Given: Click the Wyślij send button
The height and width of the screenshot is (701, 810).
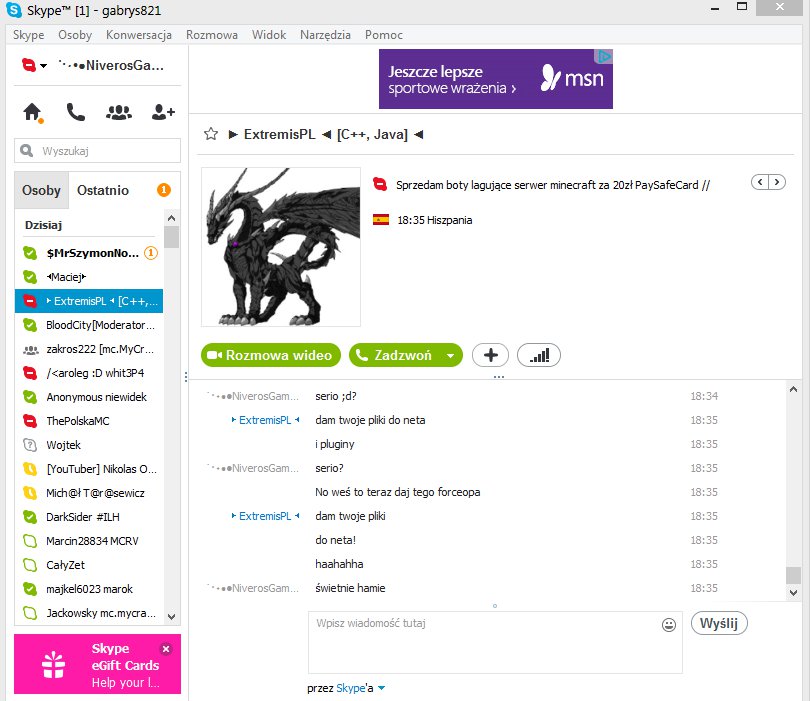Looking at the screenshot, I should (719, 624).
